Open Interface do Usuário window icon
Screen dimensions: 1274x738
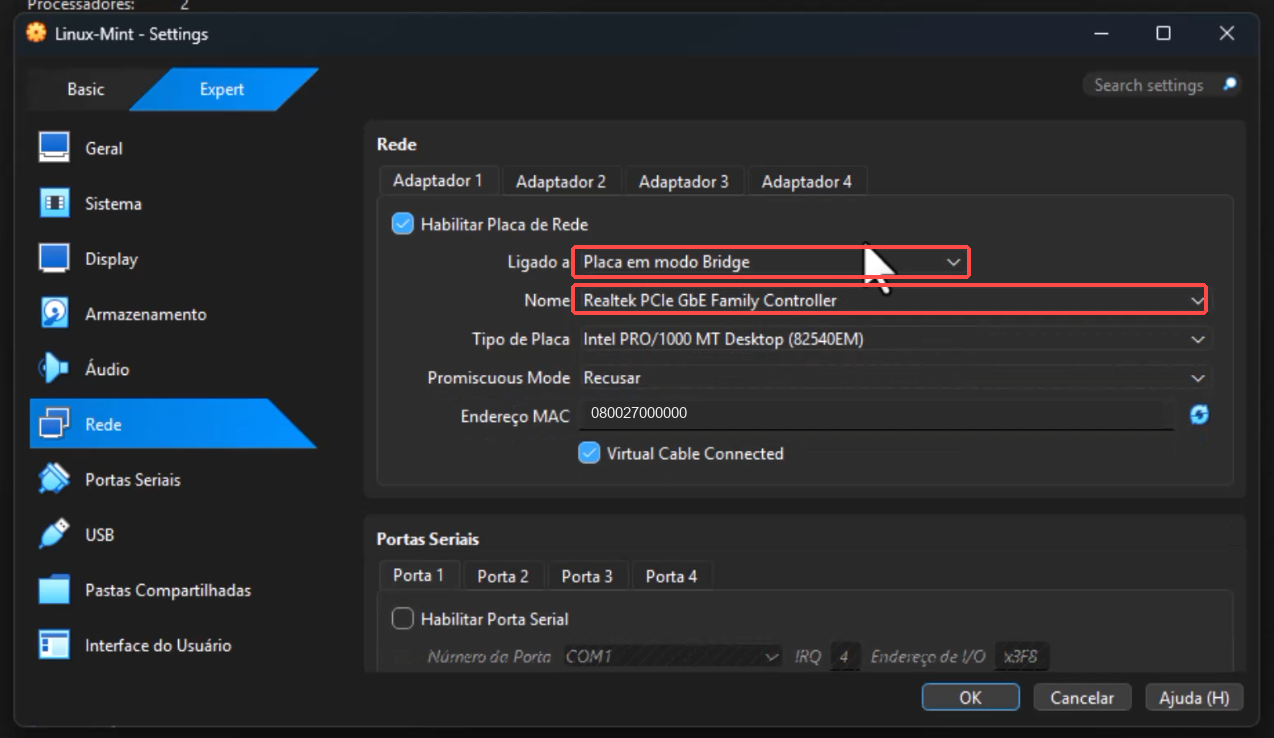[x=54, y=645]
